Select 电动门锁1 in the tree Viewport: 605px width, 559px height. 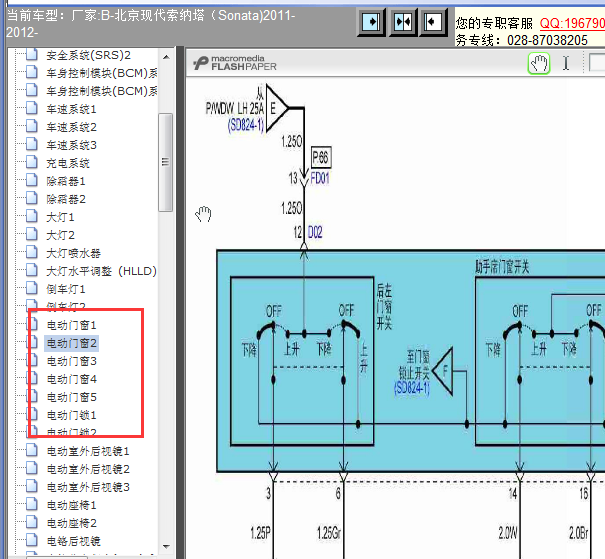tap(71, 415)
